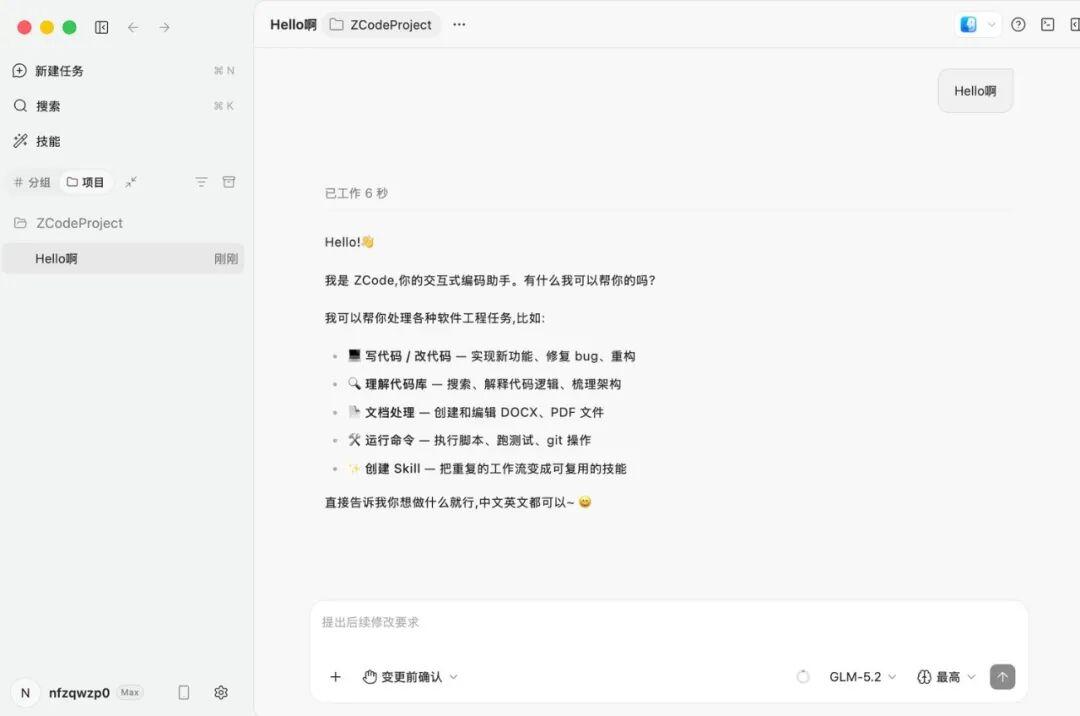Expand the 已工作 6 秒 work summary
This screenshot has height=716, width=1080.
click(356, 193)
